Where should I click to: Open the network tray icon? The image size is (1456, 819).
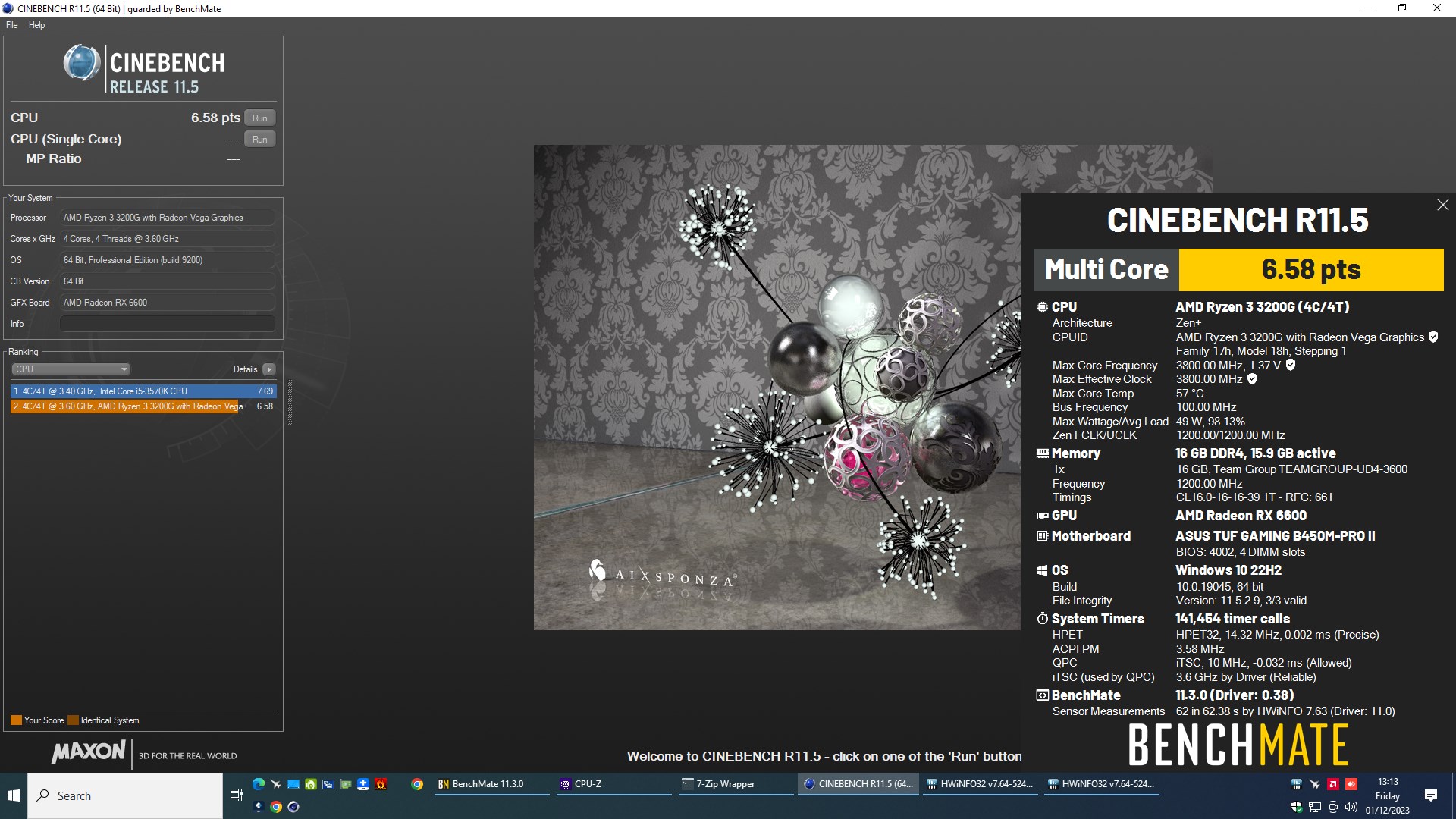[1315, 807]
